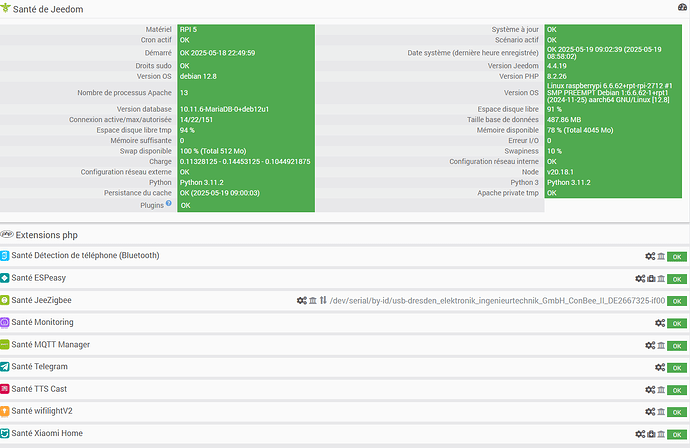Open the Santé TTS Cast section header

click(x=39, y=389)
